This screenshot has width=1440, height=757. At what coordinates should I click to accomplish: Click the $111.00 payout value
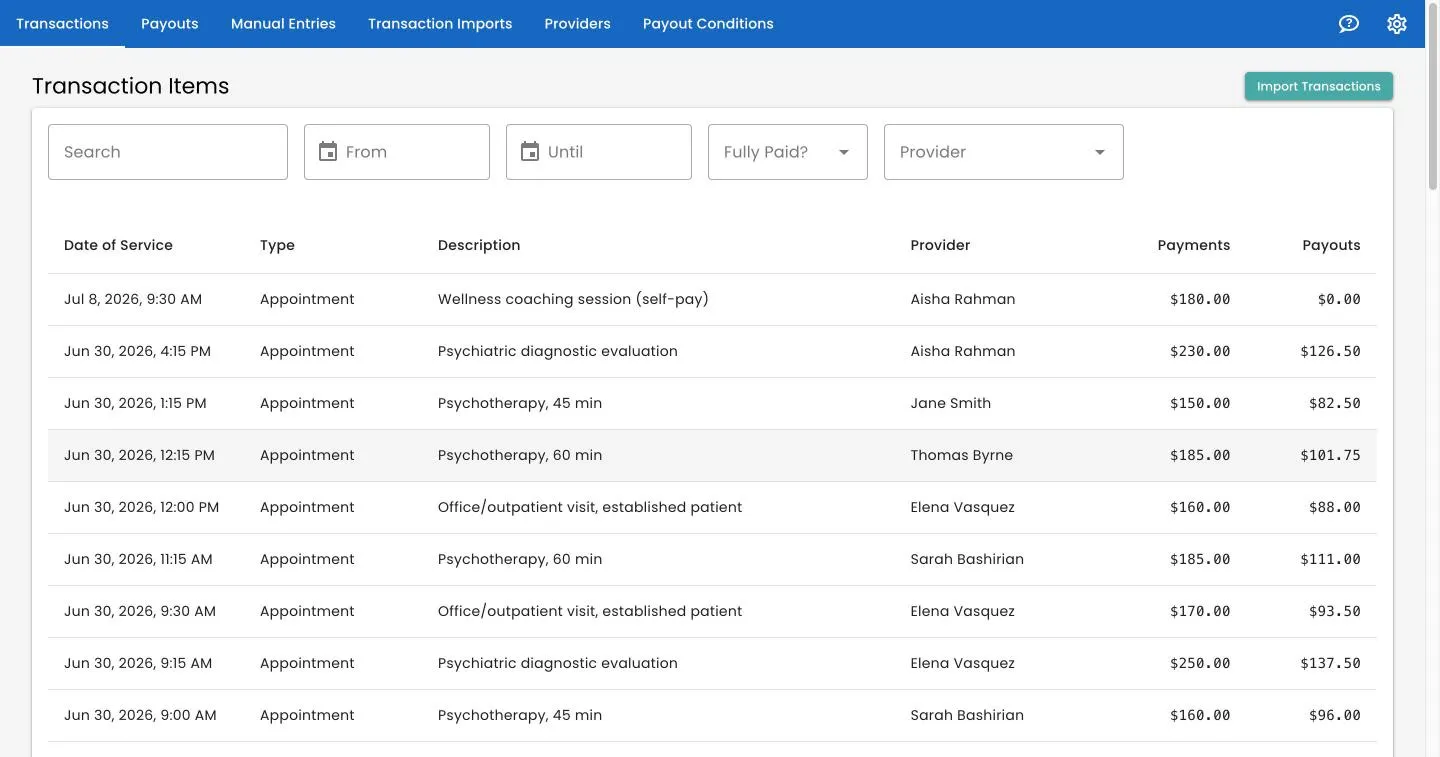click(x=1330, y=559)
